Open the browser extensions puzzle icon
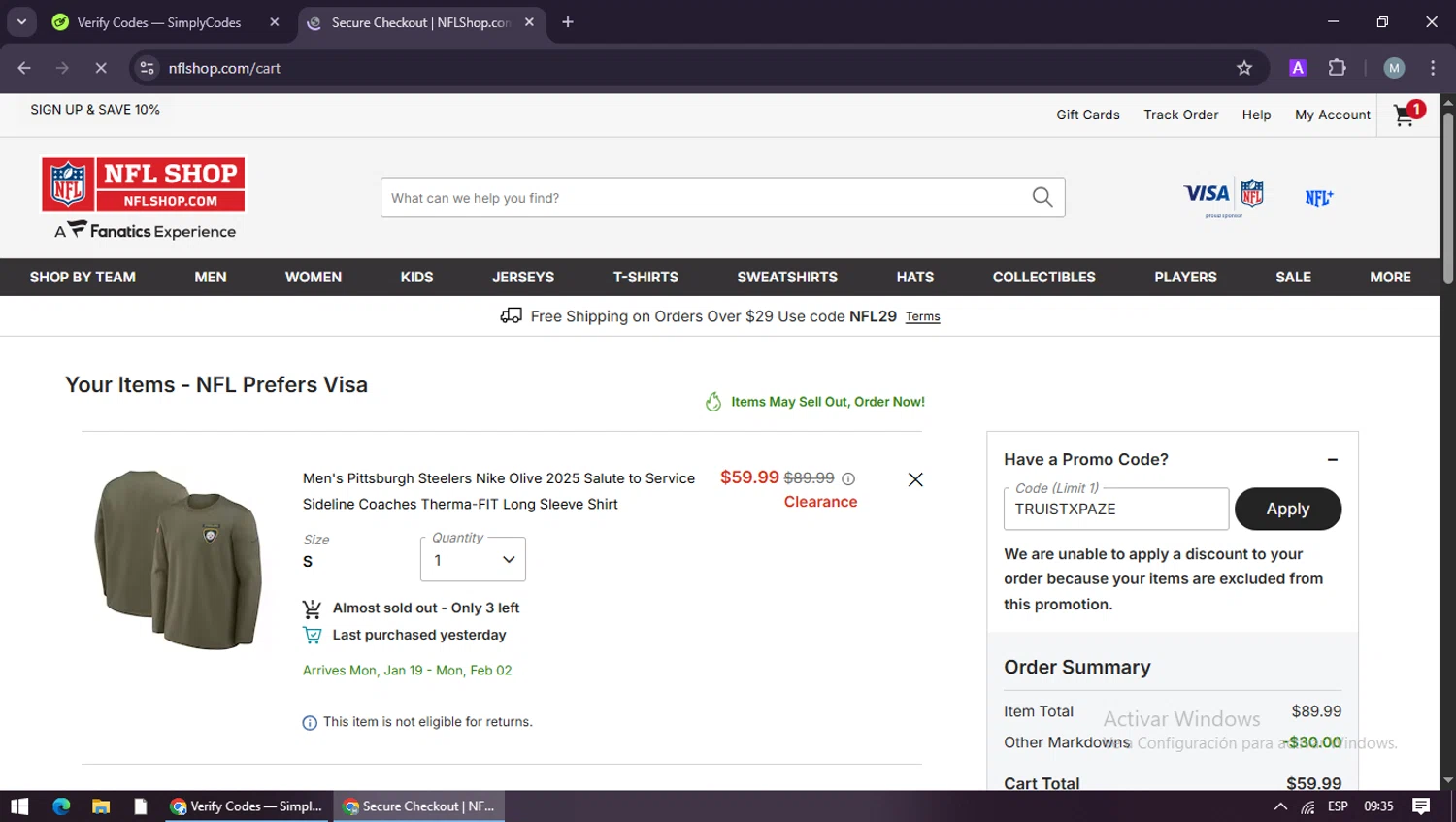The image size is (1456, 822). (1337, 68)
